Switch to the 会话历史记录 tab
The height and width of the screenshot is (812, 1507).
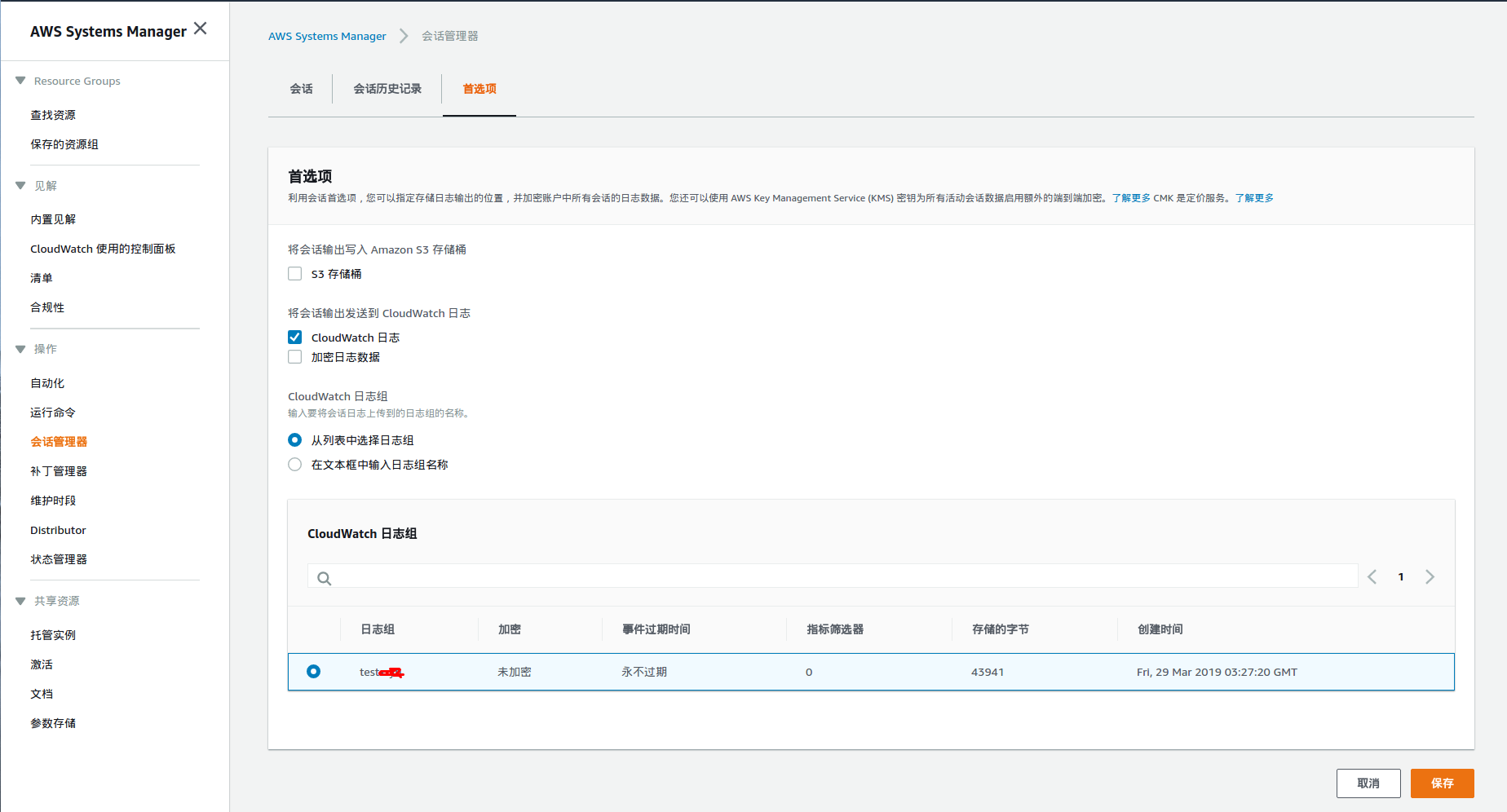point(386,89)
